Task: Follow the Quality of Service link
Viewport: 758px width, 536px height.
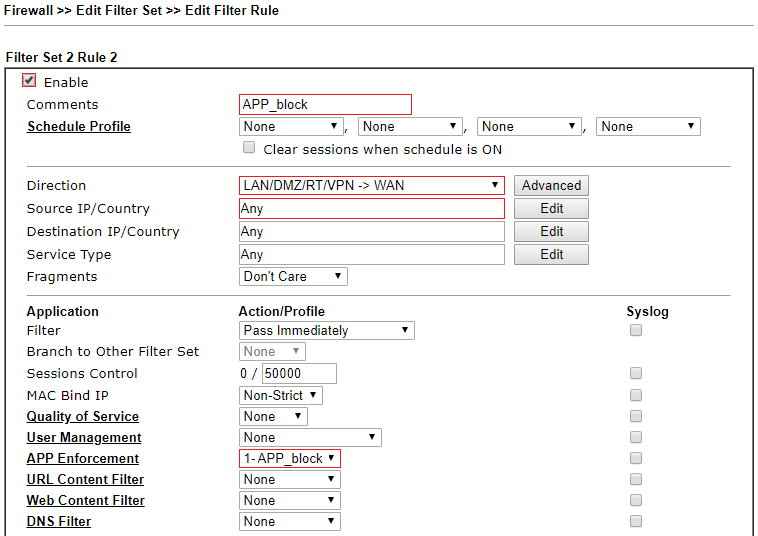Action: coord(83,417)
